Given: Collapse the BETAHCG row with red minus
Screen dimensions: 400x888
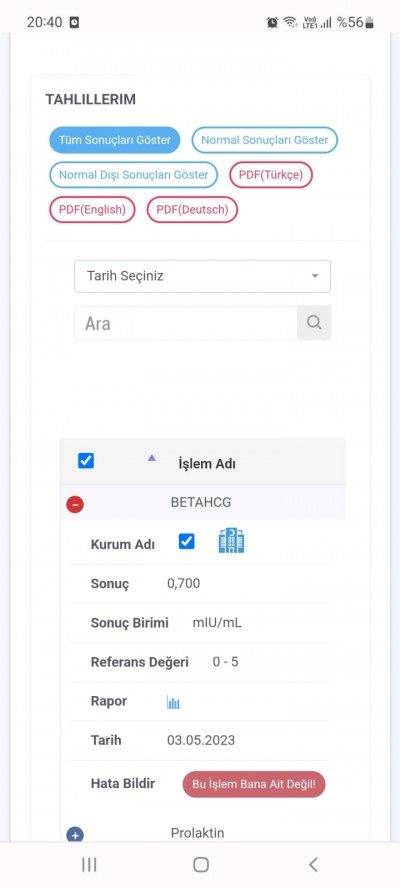Looking at the screenshot, I should pos(75,504).
